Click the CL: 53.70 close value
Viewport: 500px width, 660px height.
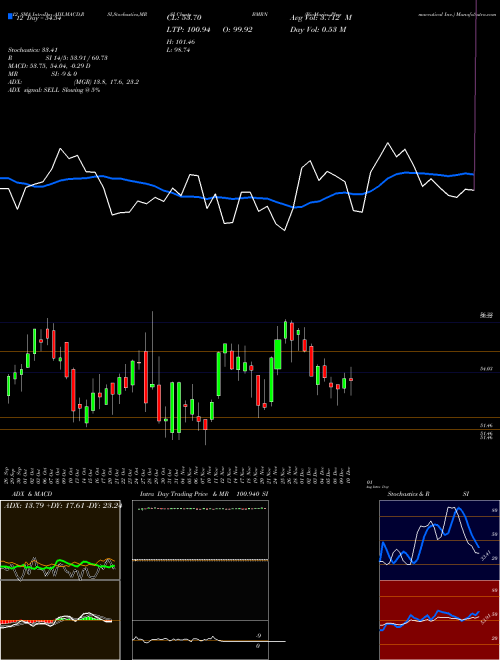tap(184, 18)
